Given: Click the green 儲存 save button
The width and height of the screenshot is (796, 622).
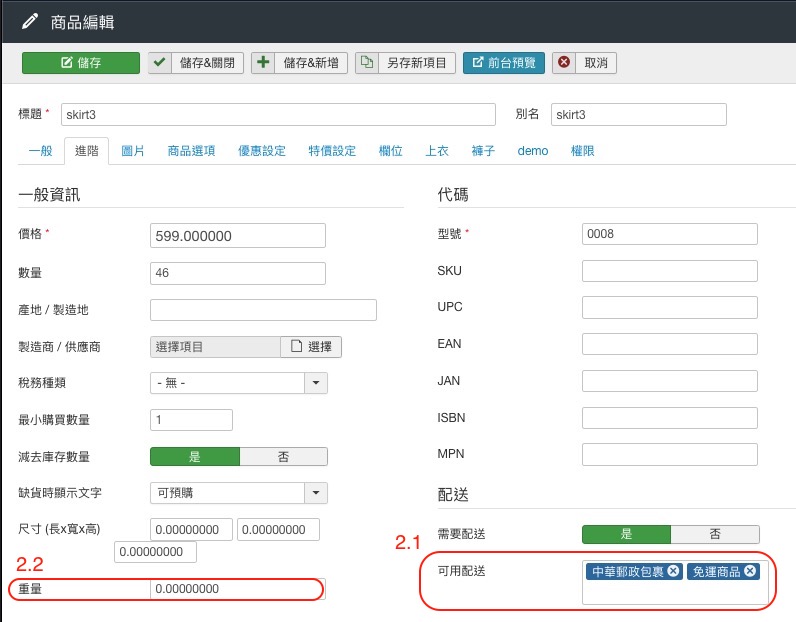Looking at the screenshot, I should [x=81, y=62].
